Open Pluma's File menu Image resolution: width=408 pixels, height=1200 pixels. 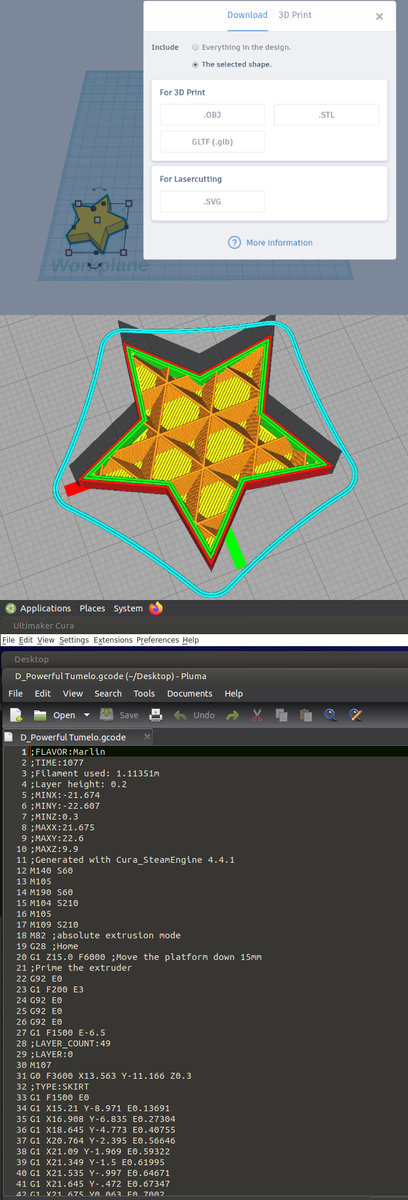16,693
